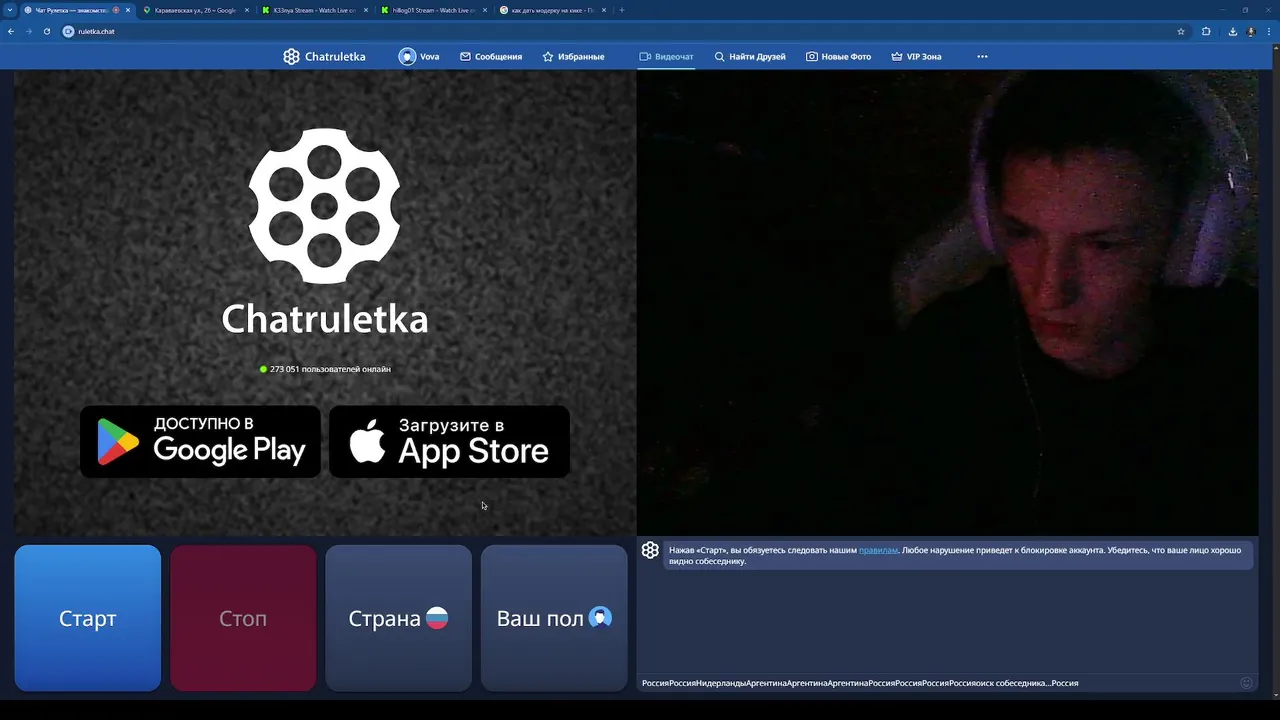
Task: Close the Чат Рулетка tab
Action: click(x=128, y=10)
